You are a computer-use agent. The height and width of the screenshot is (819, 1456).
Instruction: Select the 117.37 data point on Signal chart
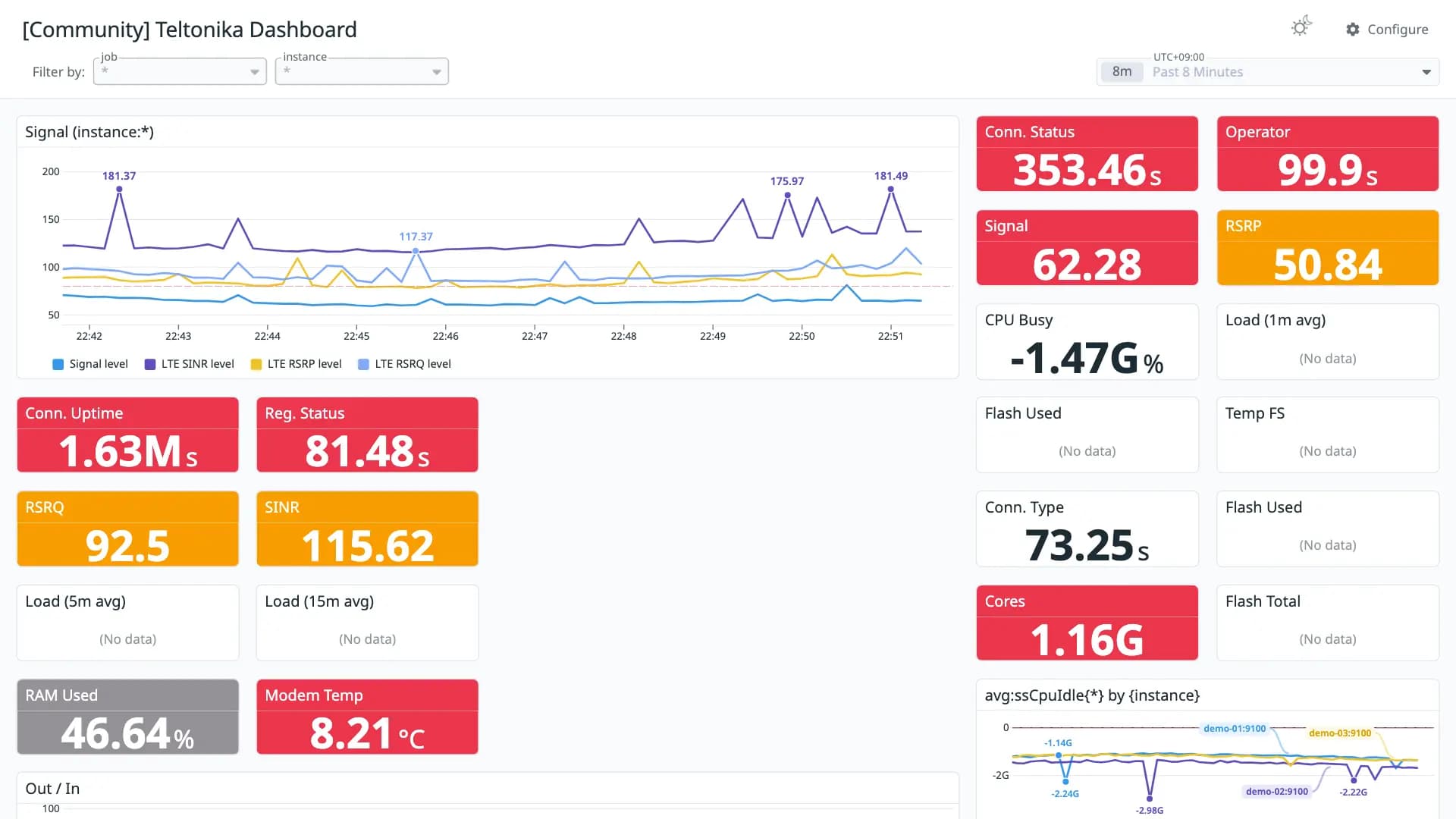click(416, 250)
